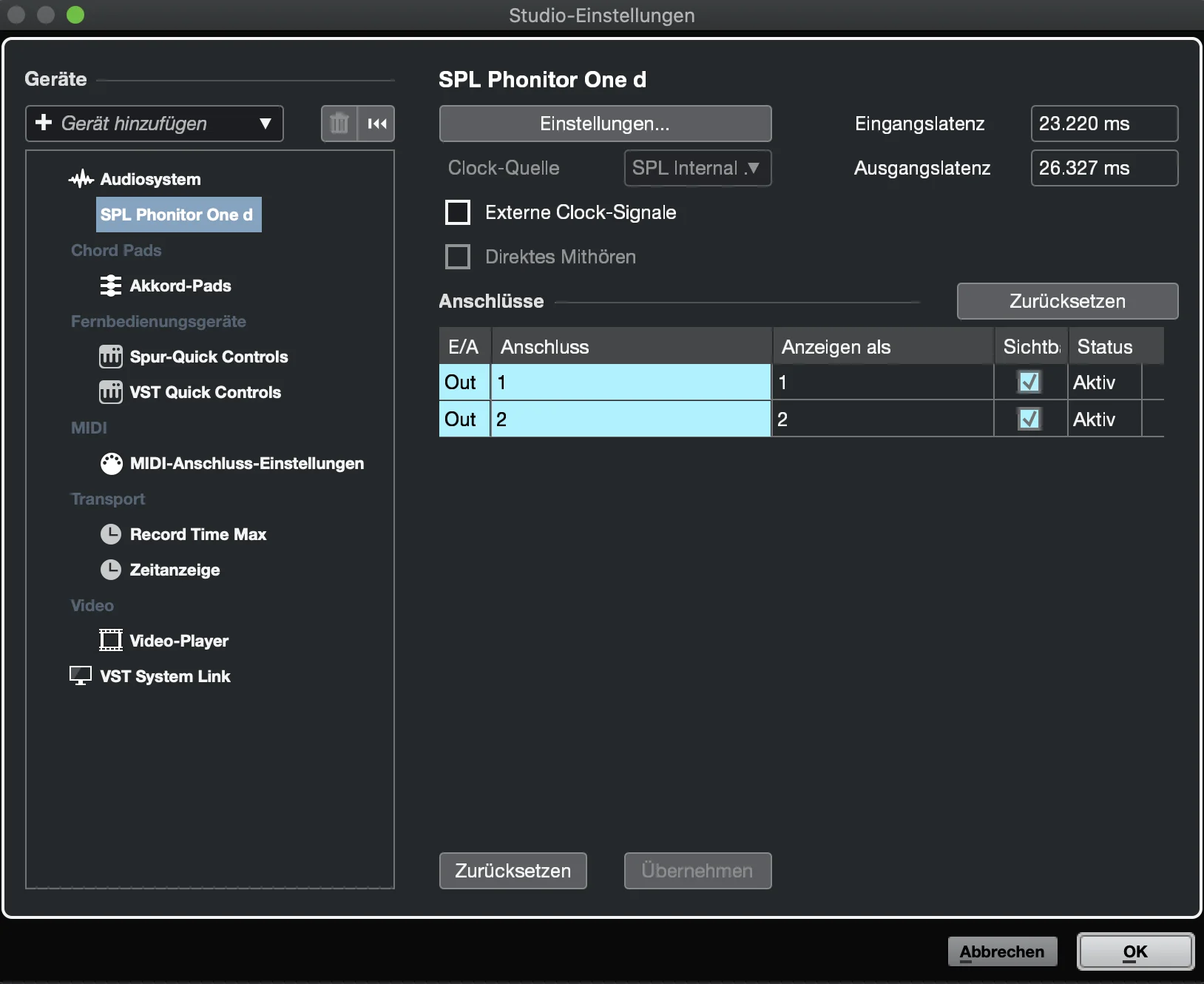Uncheck visibility for Out 2 port
The image size is (1204, 984).
tap(1029, 419)
